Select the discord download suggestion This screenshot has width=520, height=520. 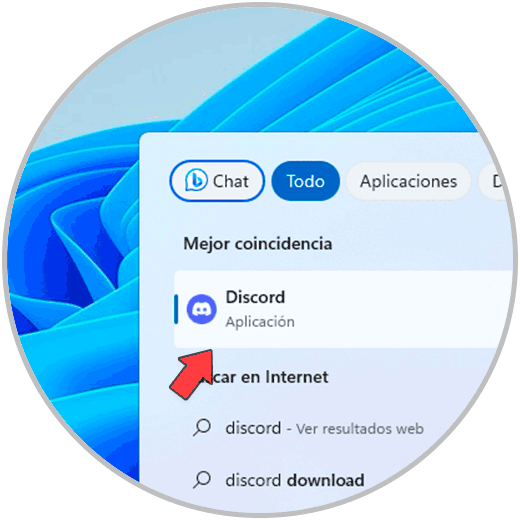[295, 480]
